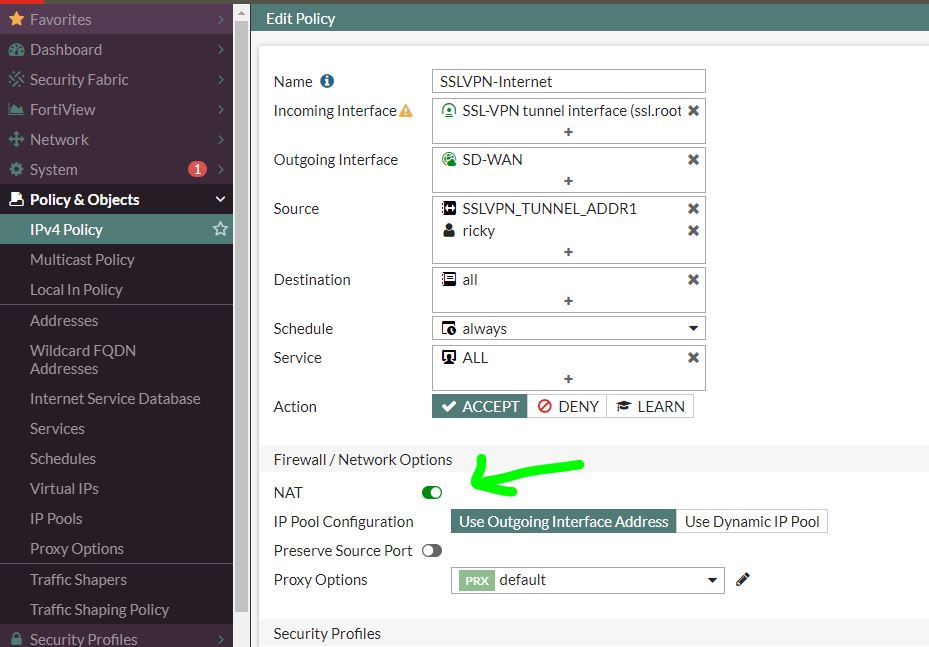Add another Incoming Interface with plus
Image resolution: width=929 pixels, height=647 pixels.
[568, 132]
